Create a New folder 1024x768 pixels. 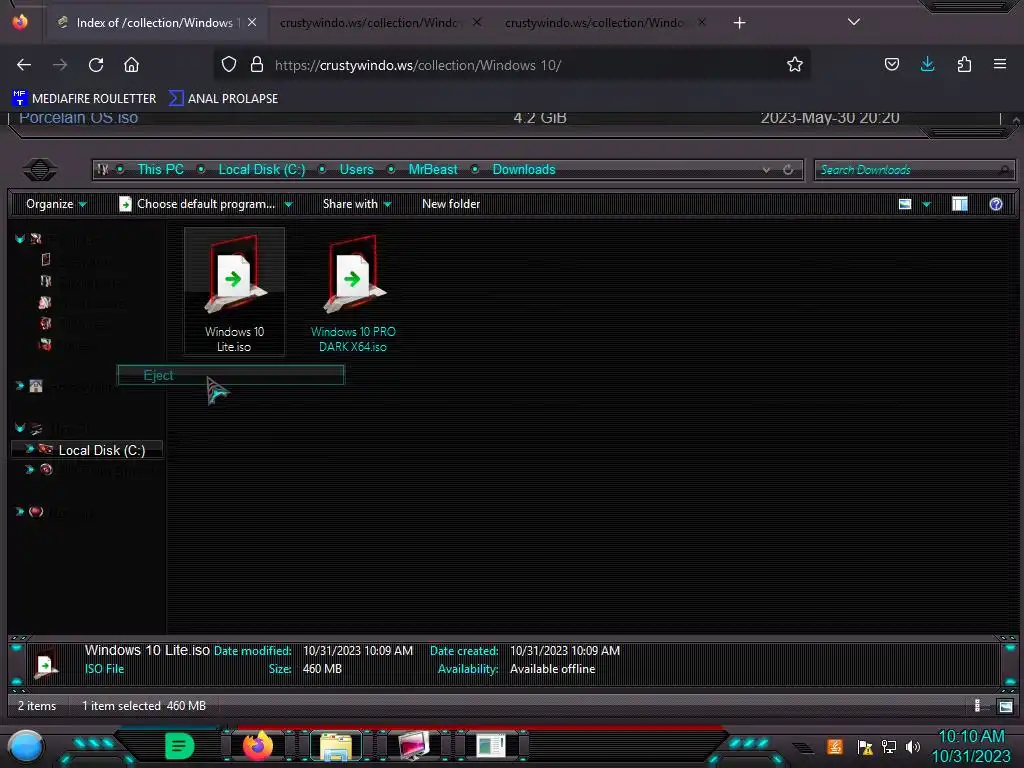[x=451, y=204]
